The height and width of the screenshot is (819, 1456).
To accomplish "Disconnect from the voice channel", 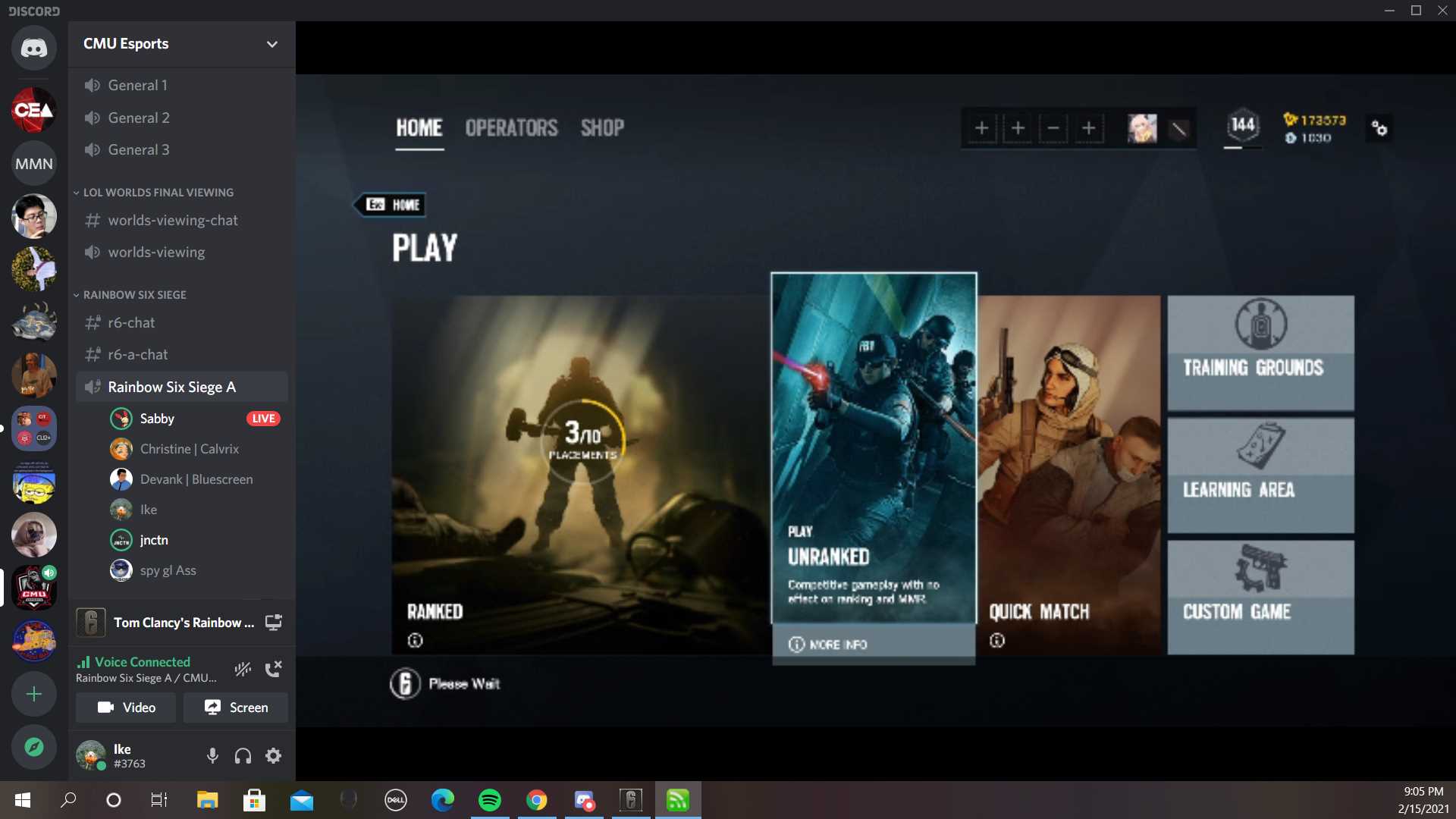I will (273, 669).
